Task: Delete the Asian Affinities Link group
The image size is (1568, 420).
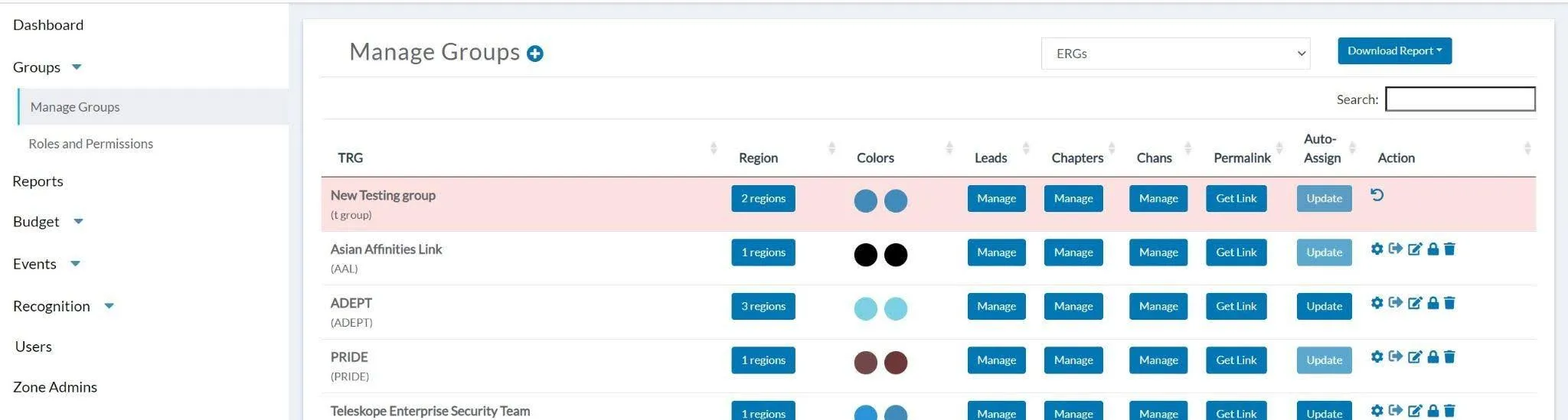Action: pos(1449,249)
